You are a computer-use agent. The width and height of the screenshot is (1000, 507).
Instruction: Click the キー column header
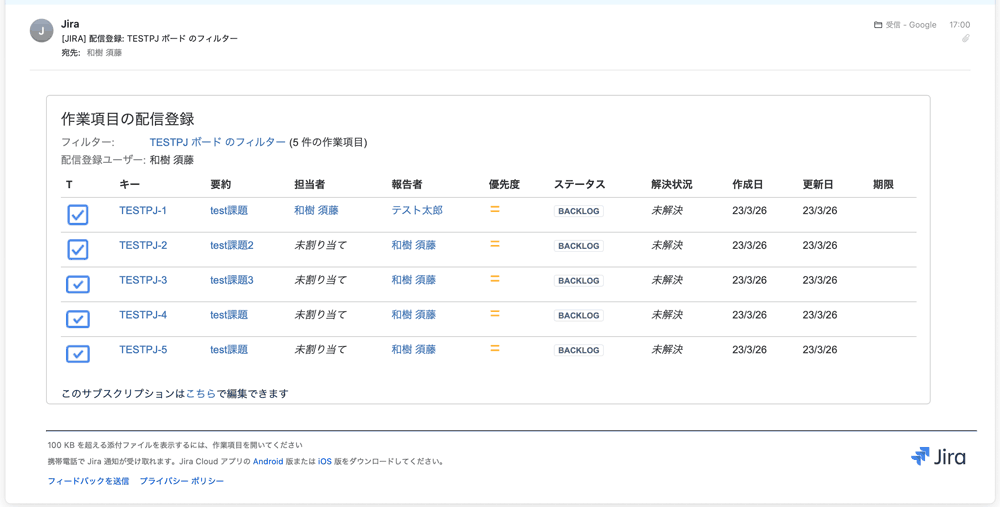129,185
